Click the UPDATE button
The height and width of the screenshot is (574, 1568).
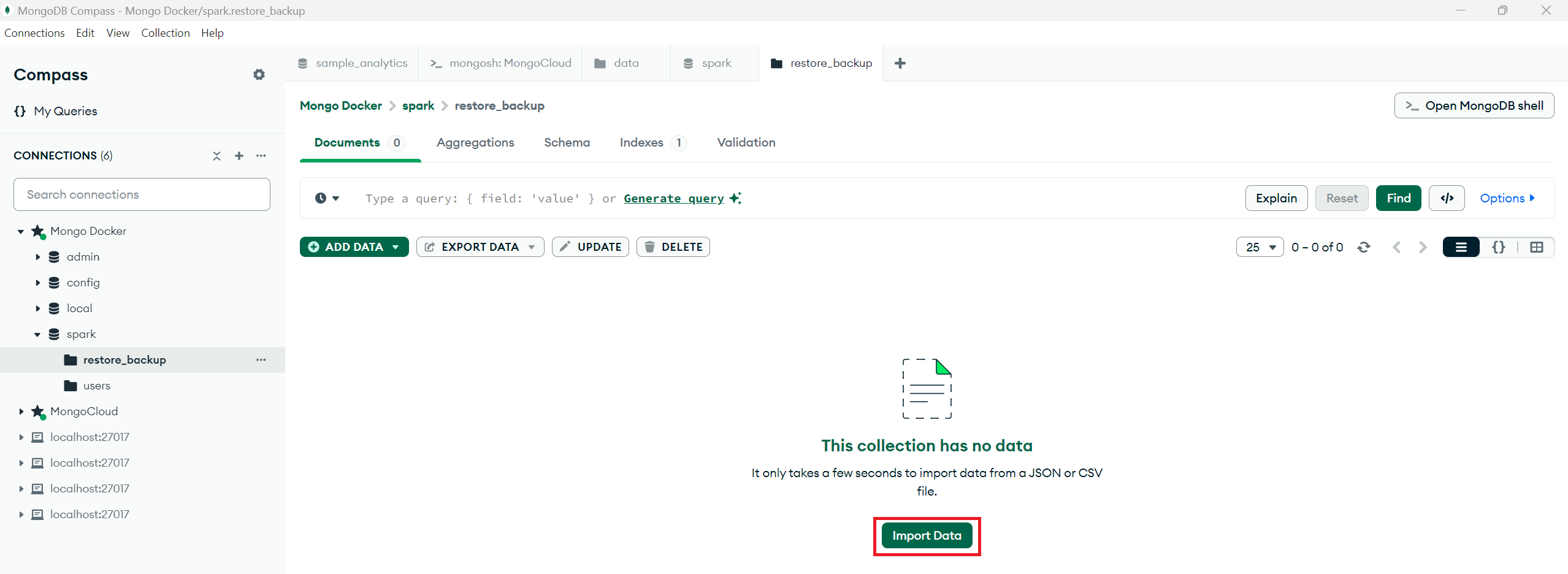point(590,247)
